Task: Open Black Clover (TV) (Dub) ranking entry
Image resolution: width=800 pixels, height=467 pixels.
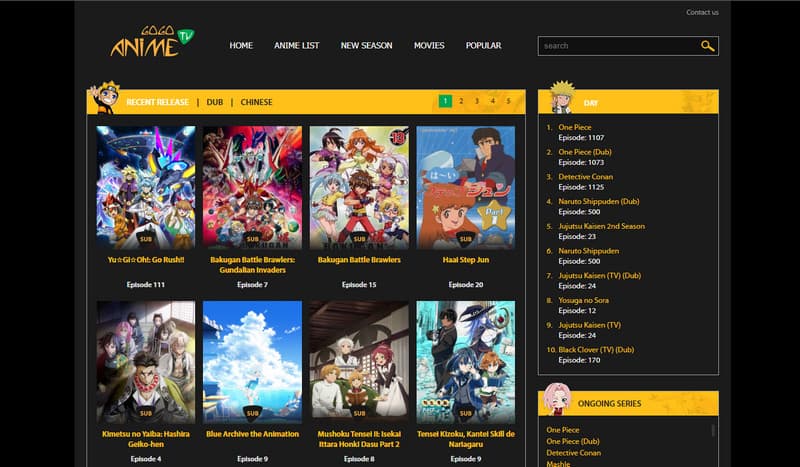Action: [x=596, y=350]
